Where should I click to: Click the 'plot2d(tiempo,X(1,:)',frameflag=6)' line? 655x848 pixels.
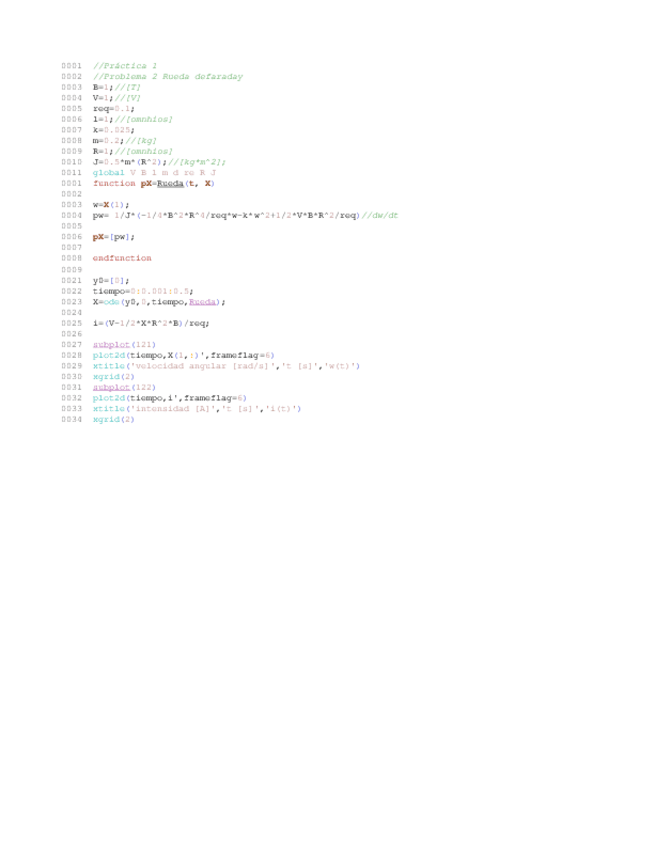click(x=184, y=356)
